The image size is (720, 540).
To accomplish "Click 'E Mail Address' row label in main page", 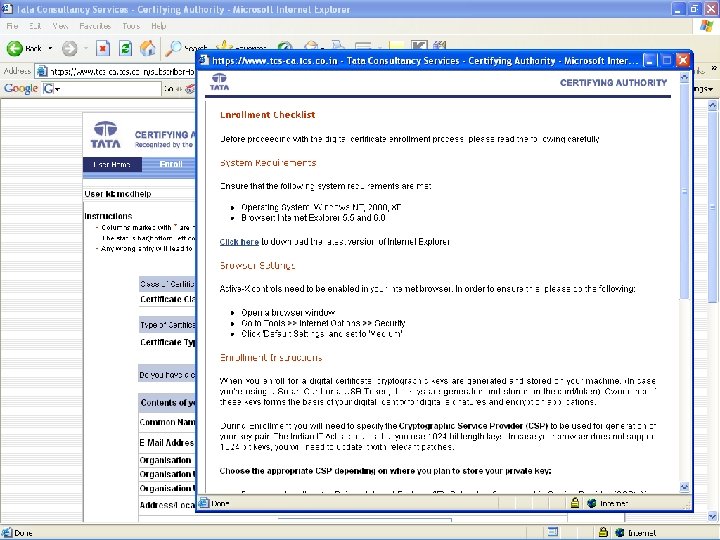I will coord(167,443).
